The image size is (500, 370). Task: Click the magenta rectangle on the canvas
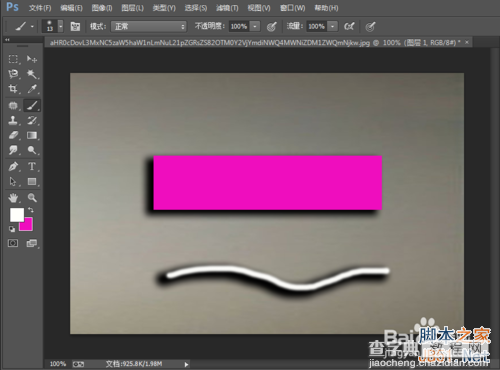tap(267, 183)
